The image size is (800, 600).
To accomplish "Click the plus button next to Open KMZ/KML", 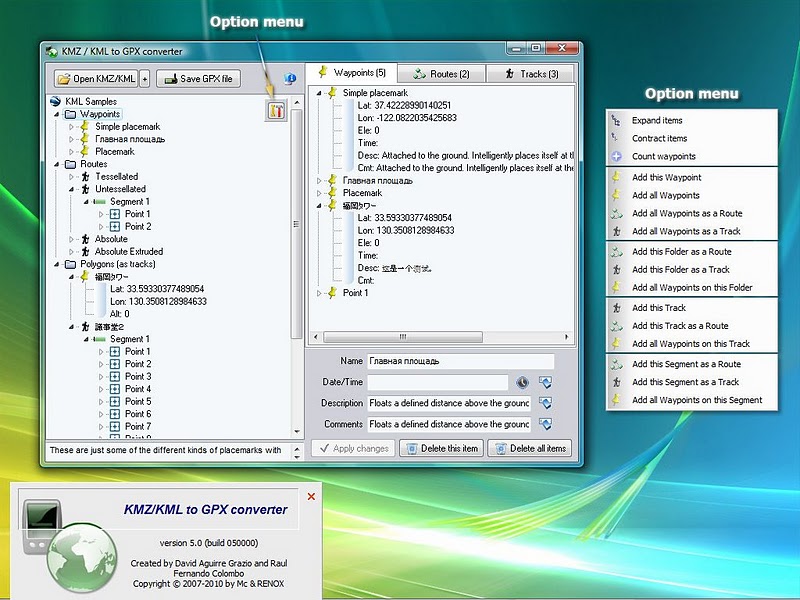I will pyautogui.click(x=145, y=79).
